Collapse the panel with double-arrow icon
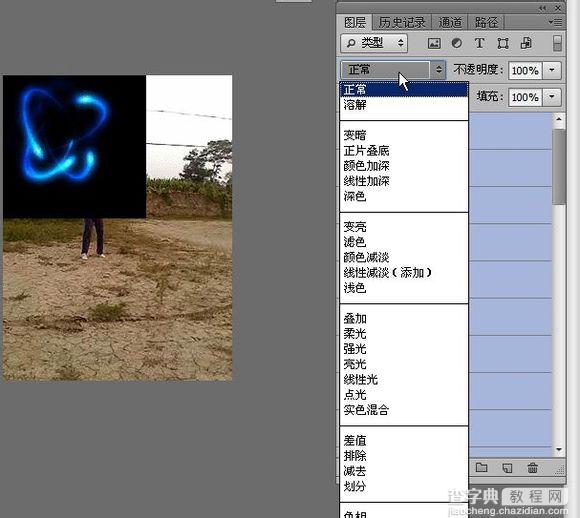This screenshot has width=580, height=518. pos(543,8)
